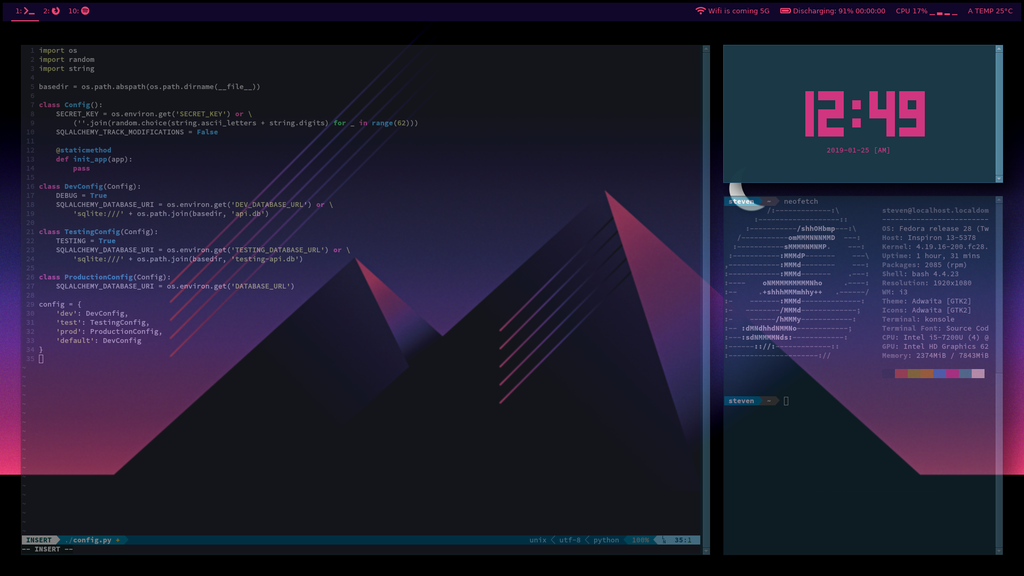Switch to workspace 1 terminal icon

click(29, 11)
